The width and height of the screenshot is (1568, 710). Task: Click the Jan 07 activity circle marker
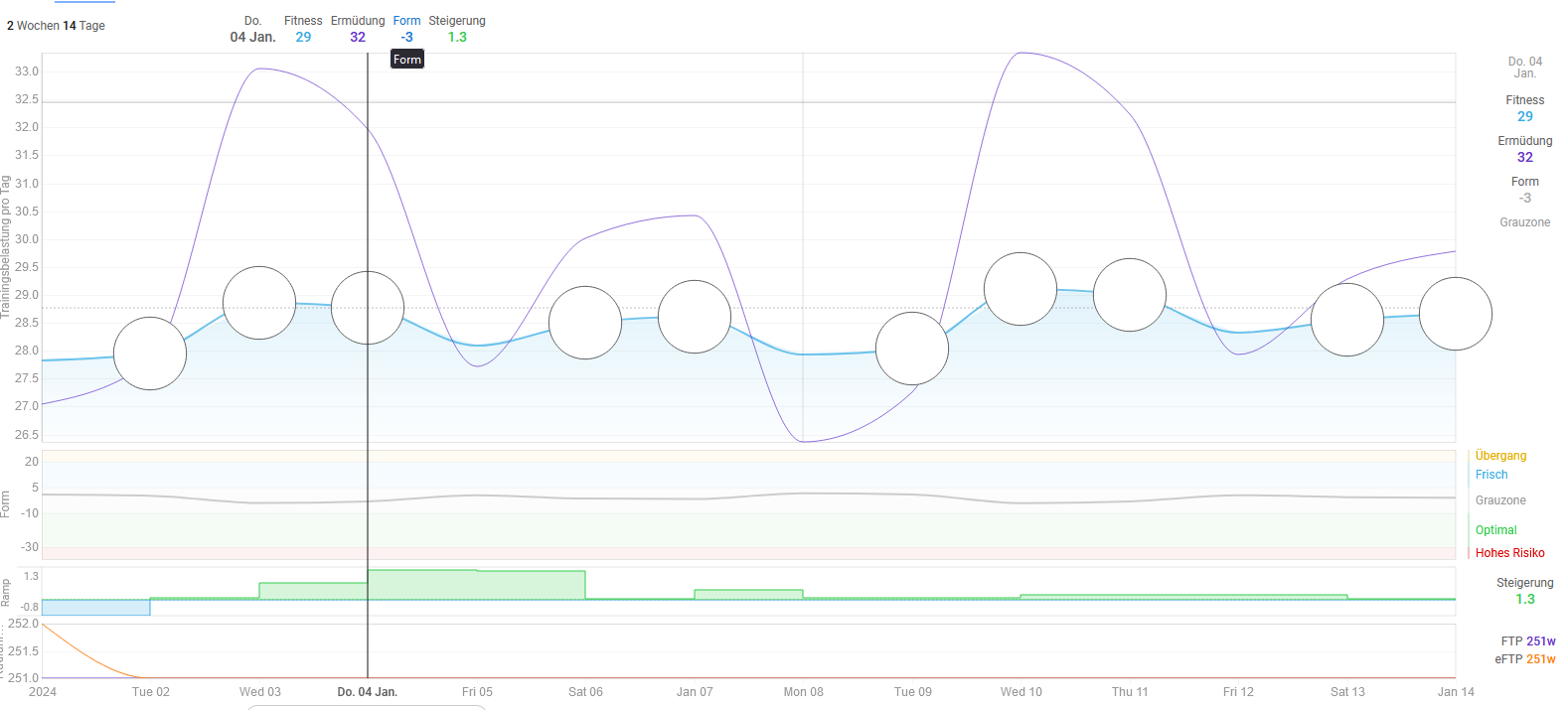click(695, 317)
